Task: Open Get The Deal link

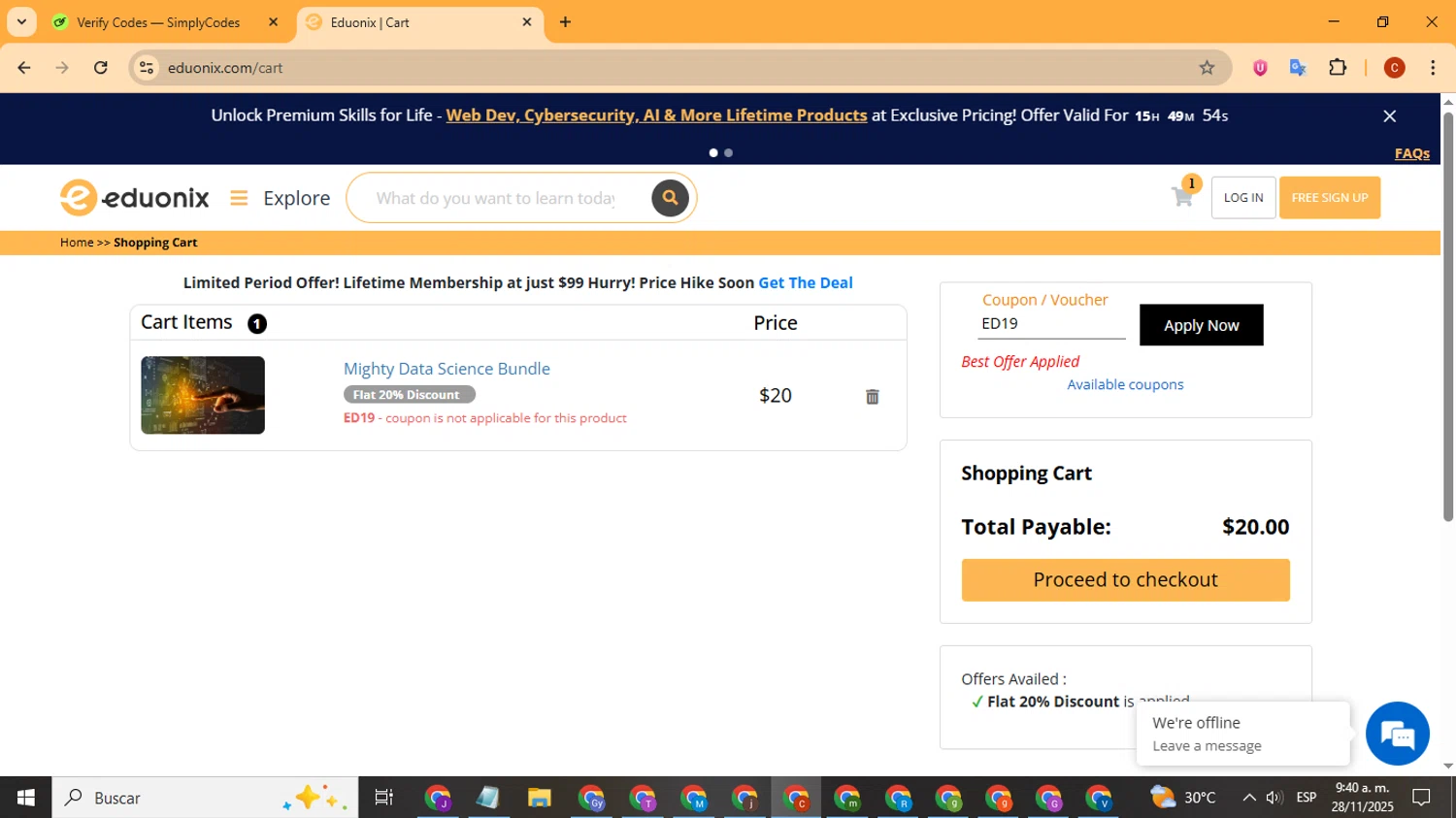Action: 806,282
